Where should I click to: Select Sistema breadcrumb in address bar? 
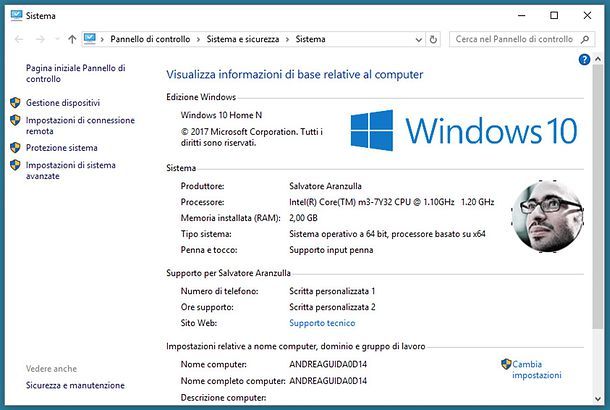(x=310, y=39)
